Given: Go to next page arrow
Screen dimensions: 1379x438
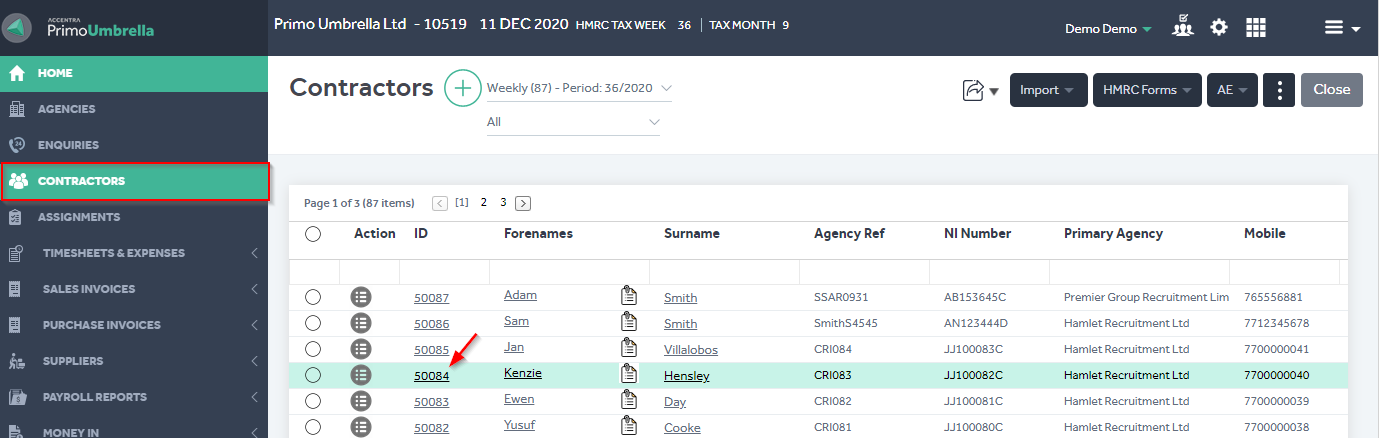Looking at the screenshot, I should [x=522, y=203].
